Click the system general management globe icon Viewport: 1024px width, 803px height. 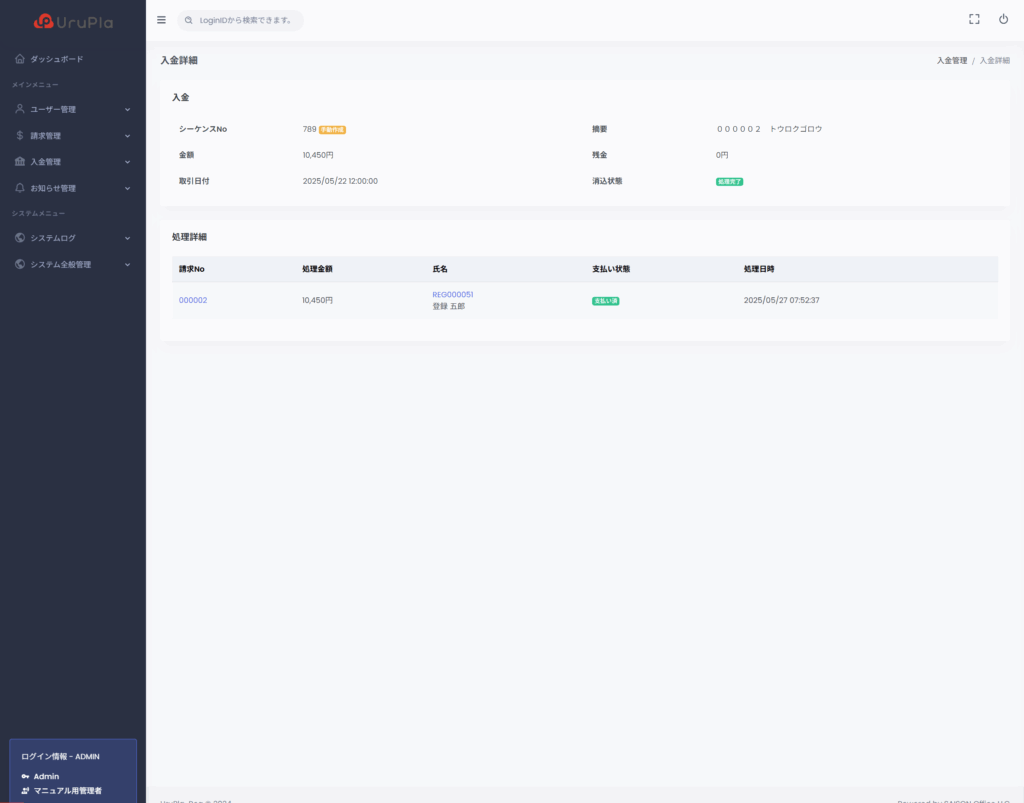(20, 264)
